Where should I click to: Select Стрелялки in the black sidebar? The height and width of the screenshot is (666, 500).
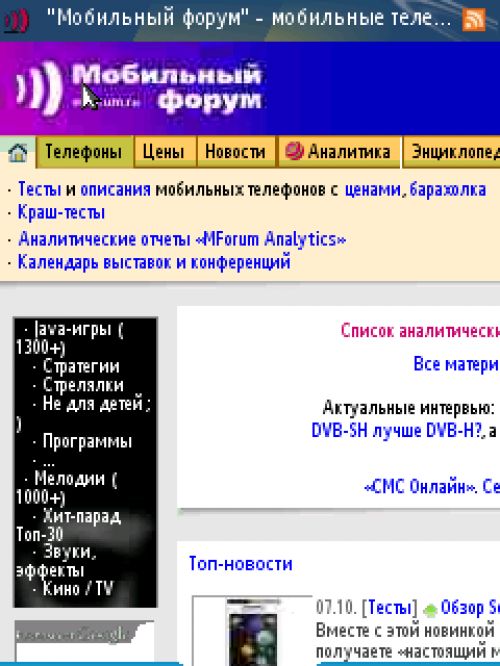(83, 385)
